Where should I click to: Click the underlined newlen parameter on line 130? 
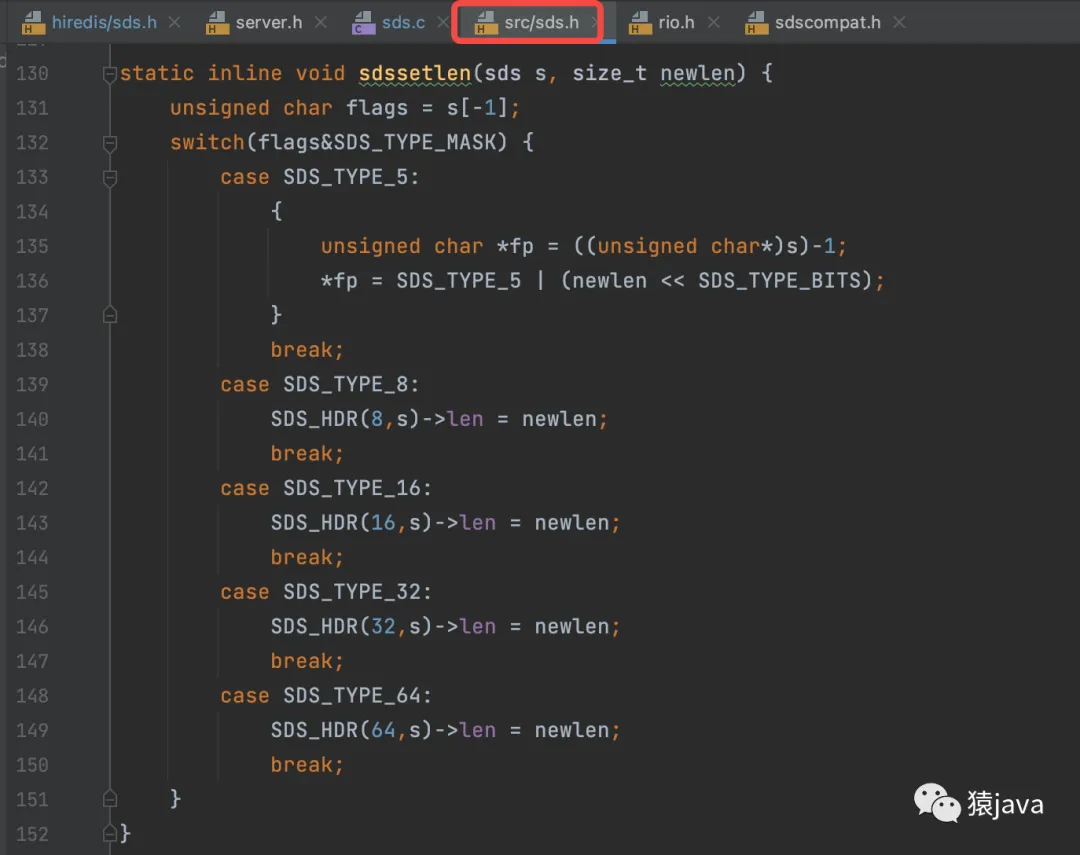697,74
